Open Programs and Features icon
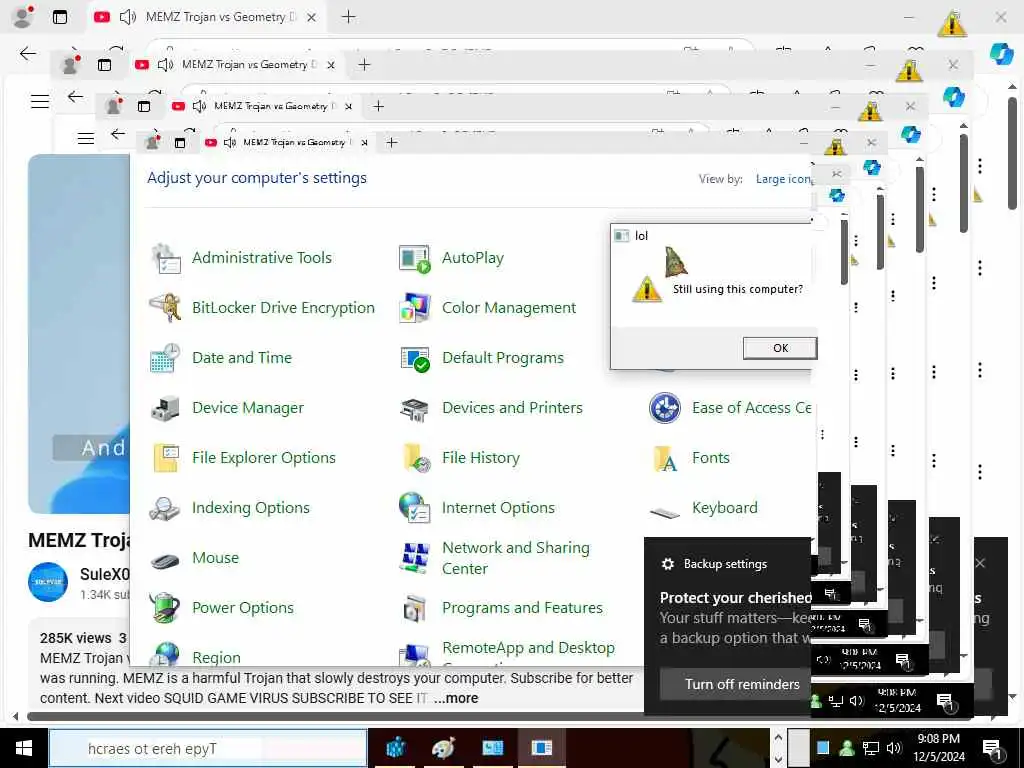The height and width of the screenshot is (768, 1024). point(415,609)
